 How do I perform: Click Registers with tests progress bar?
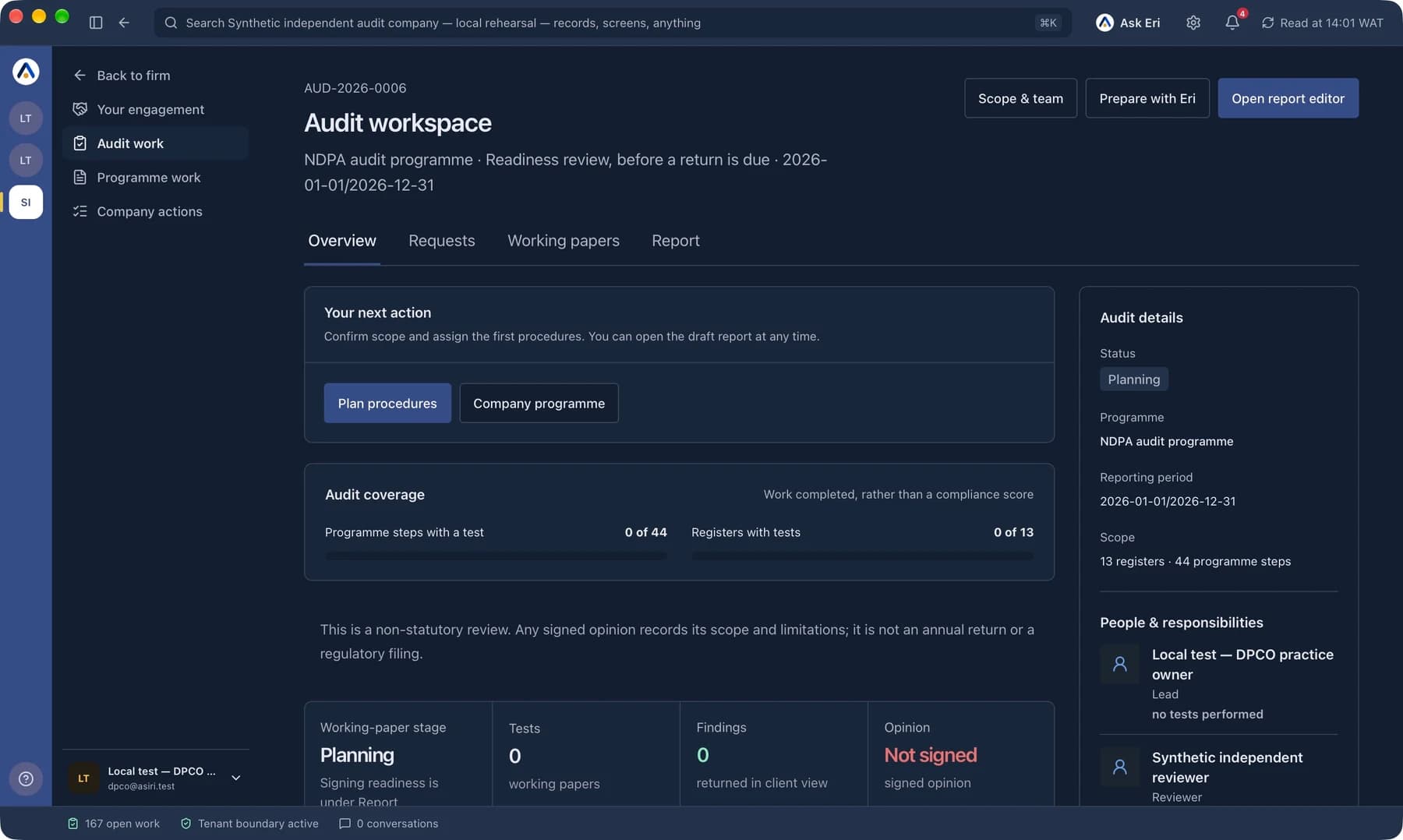pyautogui.click(x=862, y=556)
